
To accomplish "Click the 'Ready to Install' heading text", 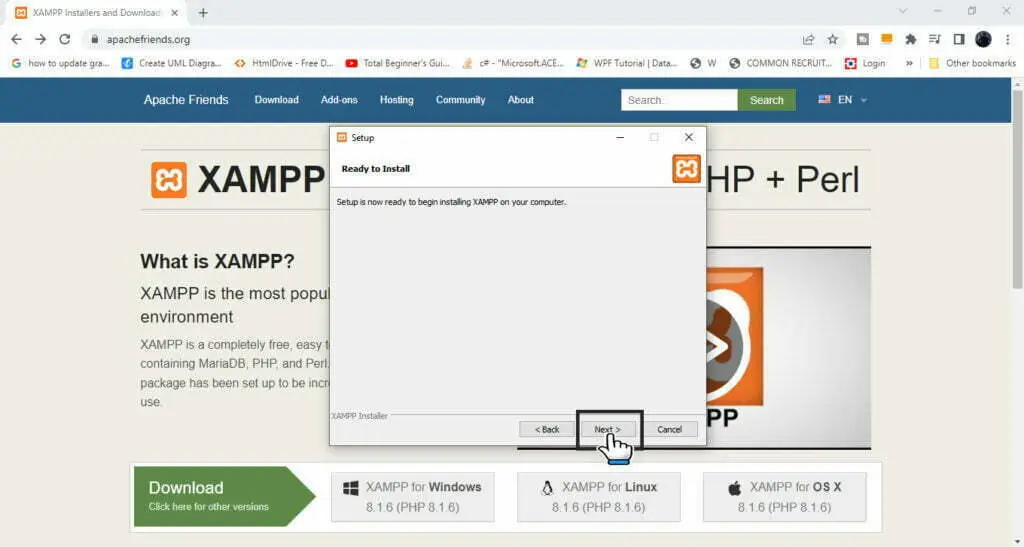I will [x=376, y=168].
